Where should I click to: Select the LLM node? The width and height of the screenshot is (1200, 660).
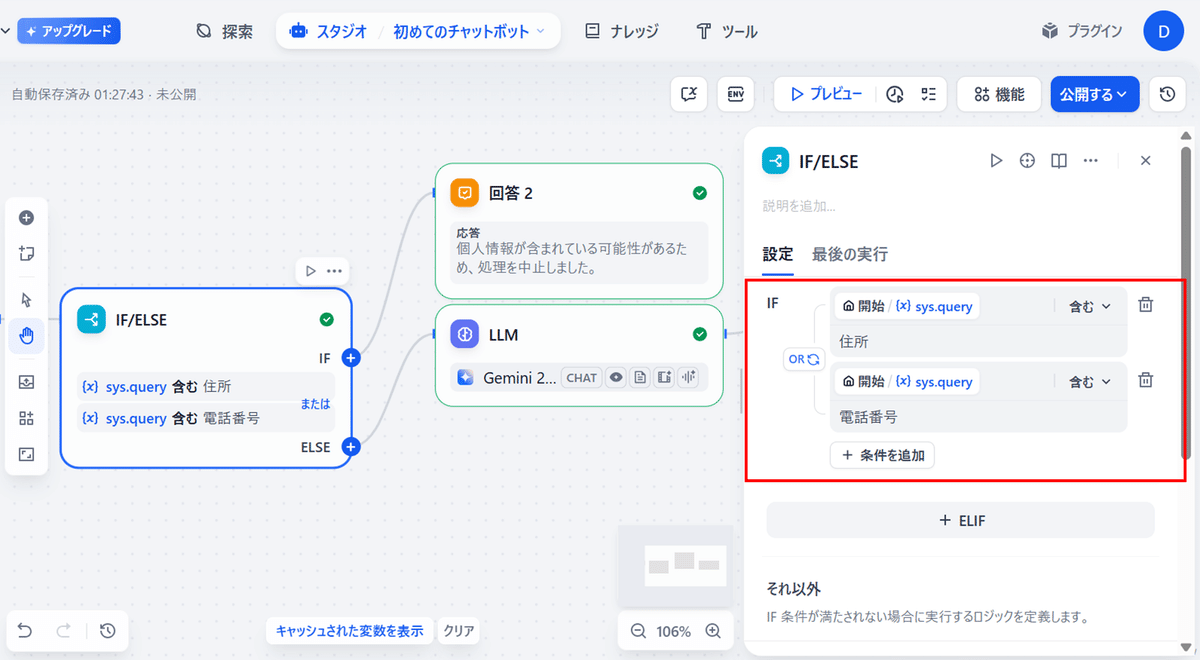point(579,355)
